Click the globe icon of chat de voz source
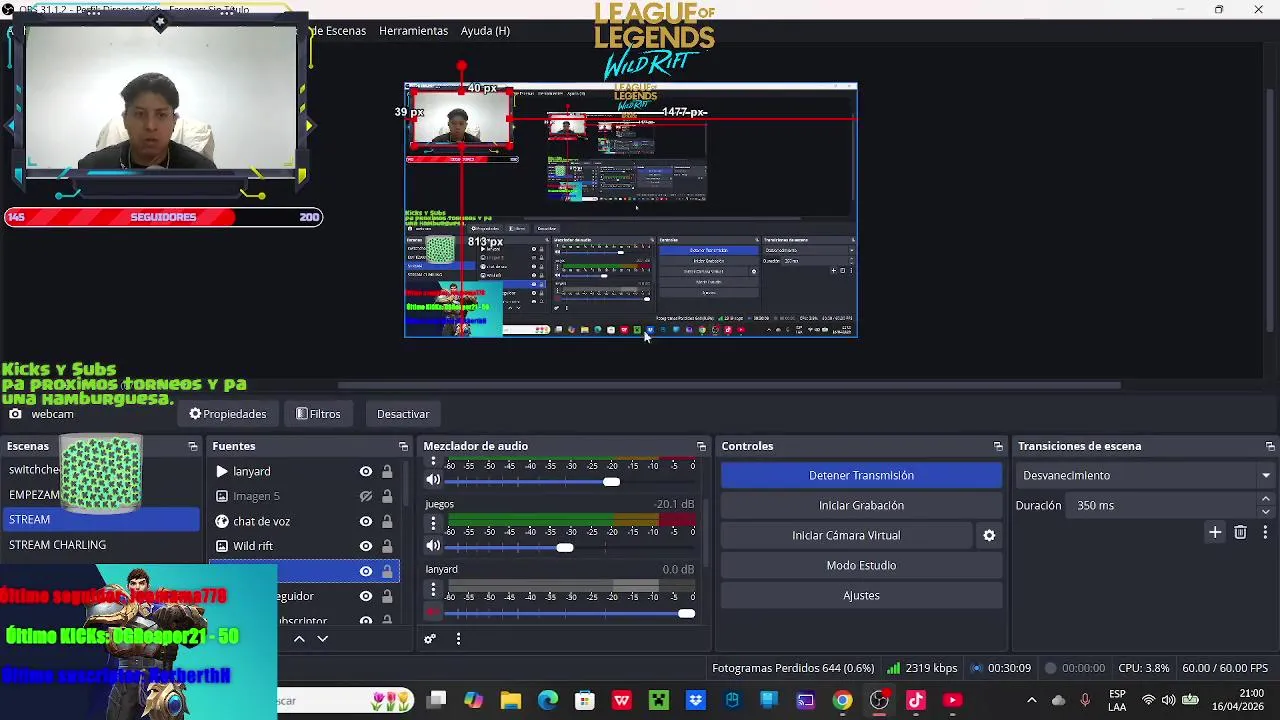Viewport: 1280px width, 720px height. click(x=222, y=521)
